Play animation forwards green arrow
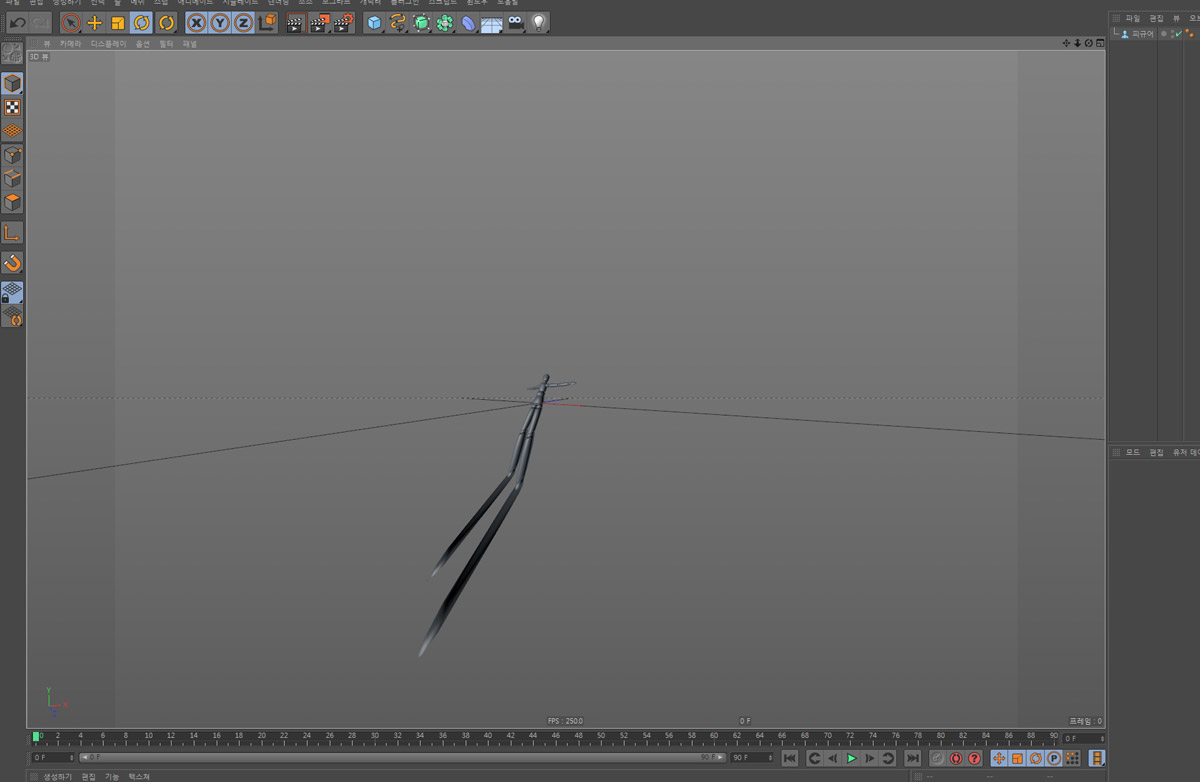This screenshot has height=782, width=1200. pos(851,759)
